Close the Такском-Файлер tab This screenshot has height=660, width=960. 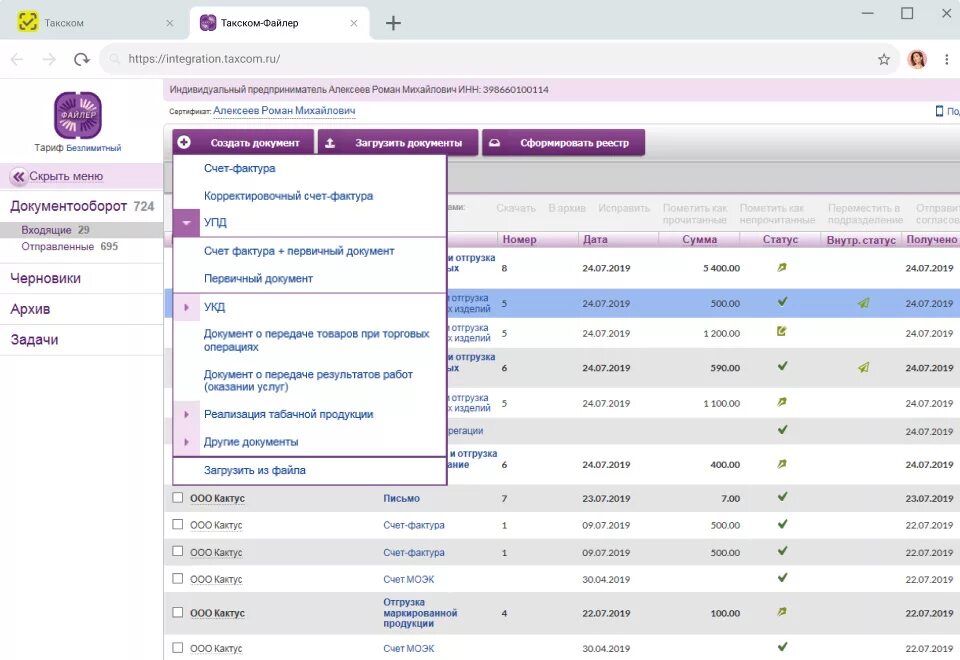(x=354, y=23)
